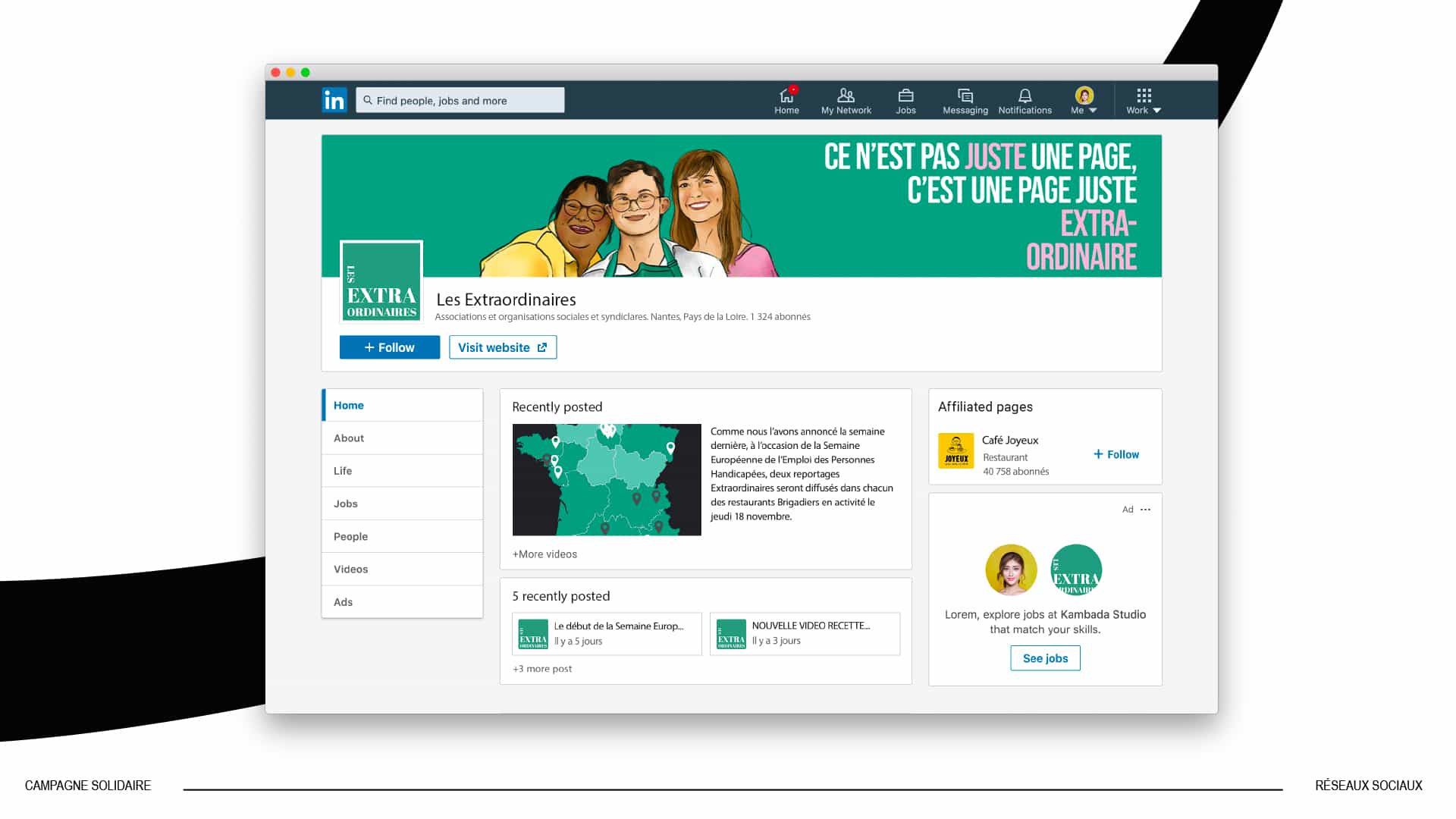This screenshot has width=1456, height=819.
Task: Go to Jobs briefcase icon
Action: tap(905, 101)
